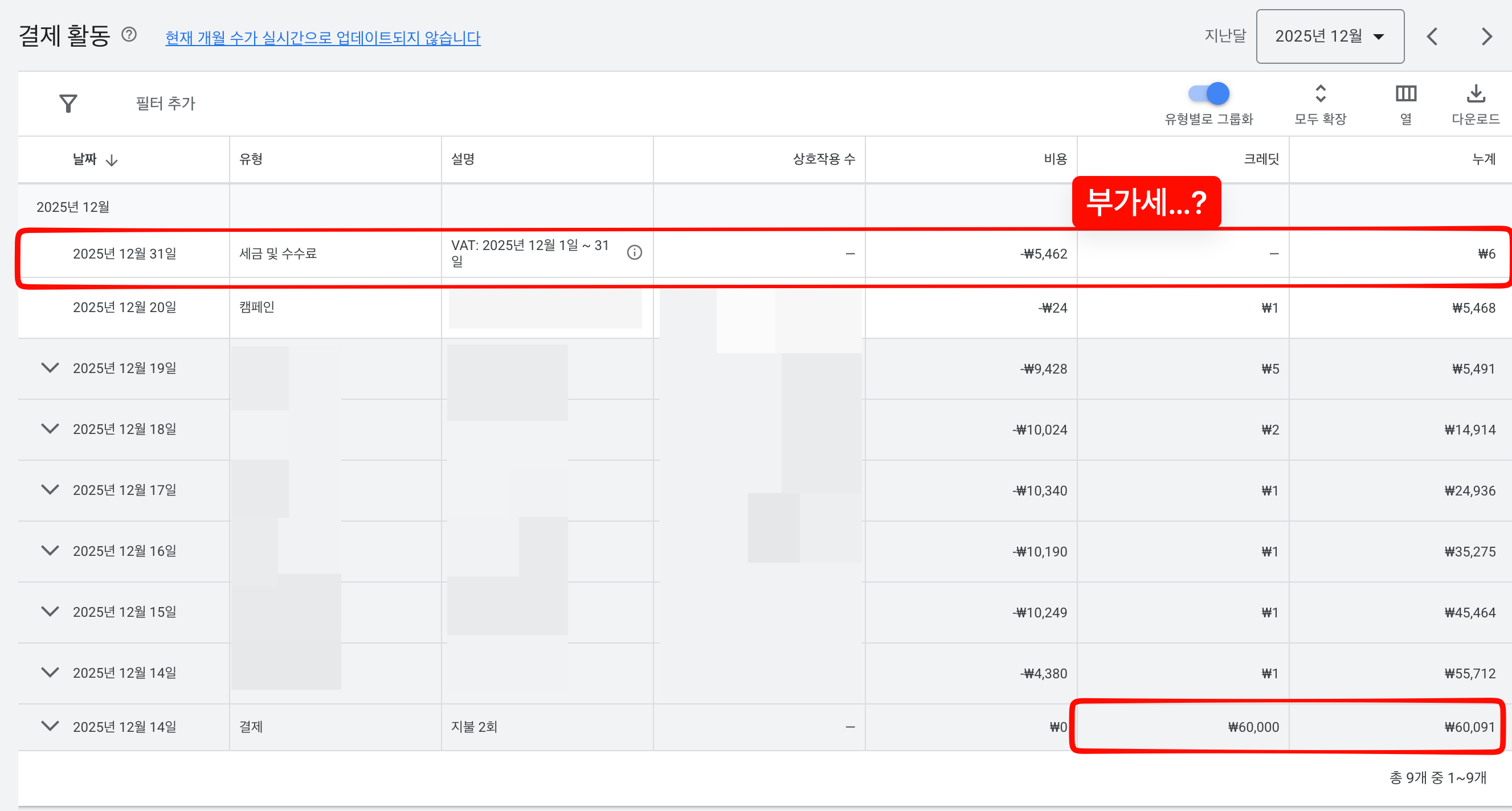Expand the 2025년 12월 18일 row

tap(51, 429)
